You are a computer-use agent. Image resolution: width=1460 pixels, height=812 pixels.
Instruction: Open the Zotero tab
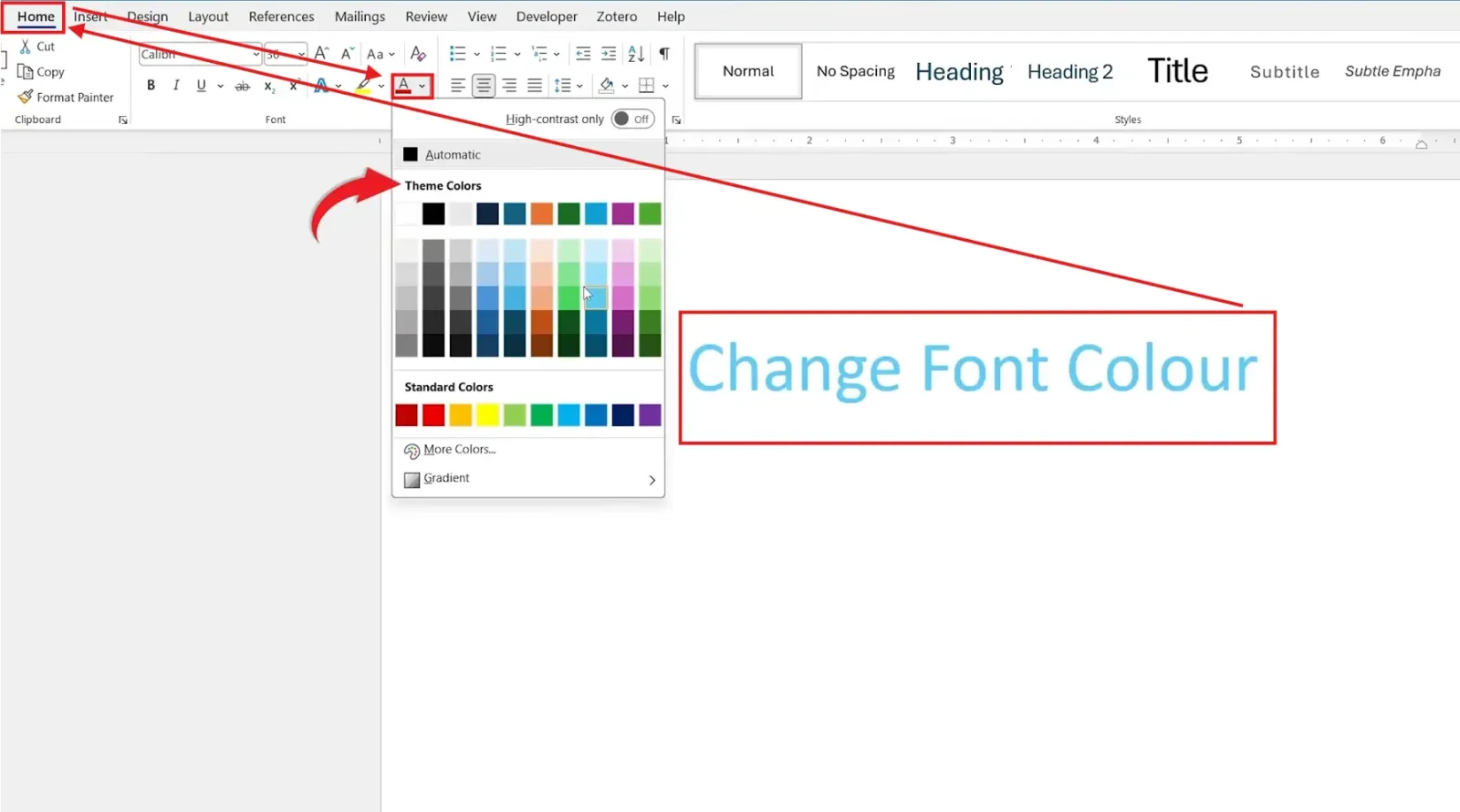click(x=617, y=16)
